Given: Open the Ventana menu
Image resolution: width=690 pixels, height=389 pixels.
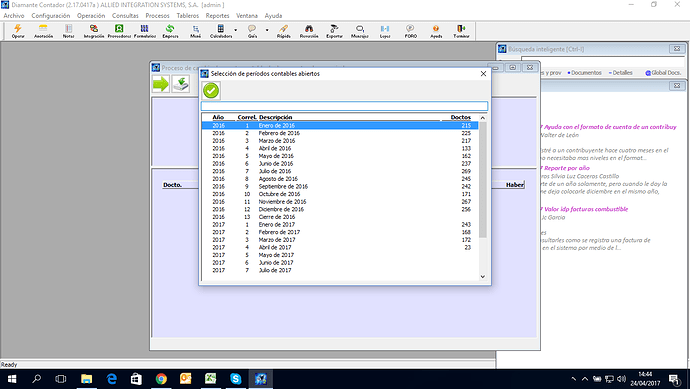Looking at the screenshot, I should [247, 15].
